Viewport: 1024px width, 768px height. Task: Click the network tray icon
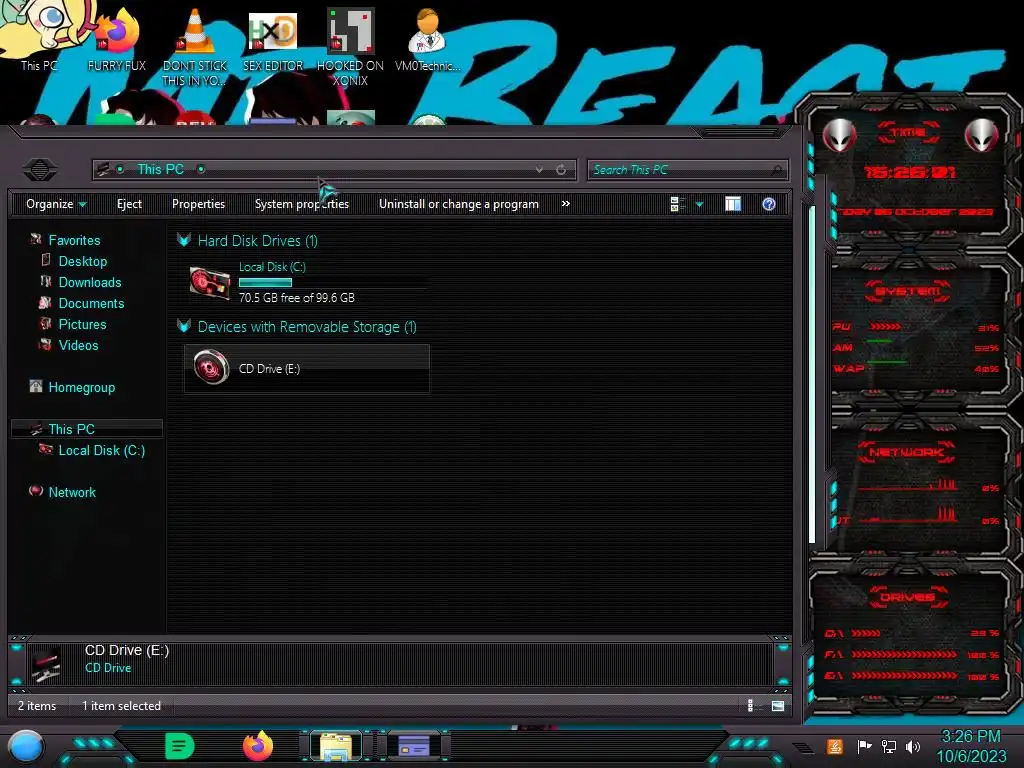tap(888, 746)
